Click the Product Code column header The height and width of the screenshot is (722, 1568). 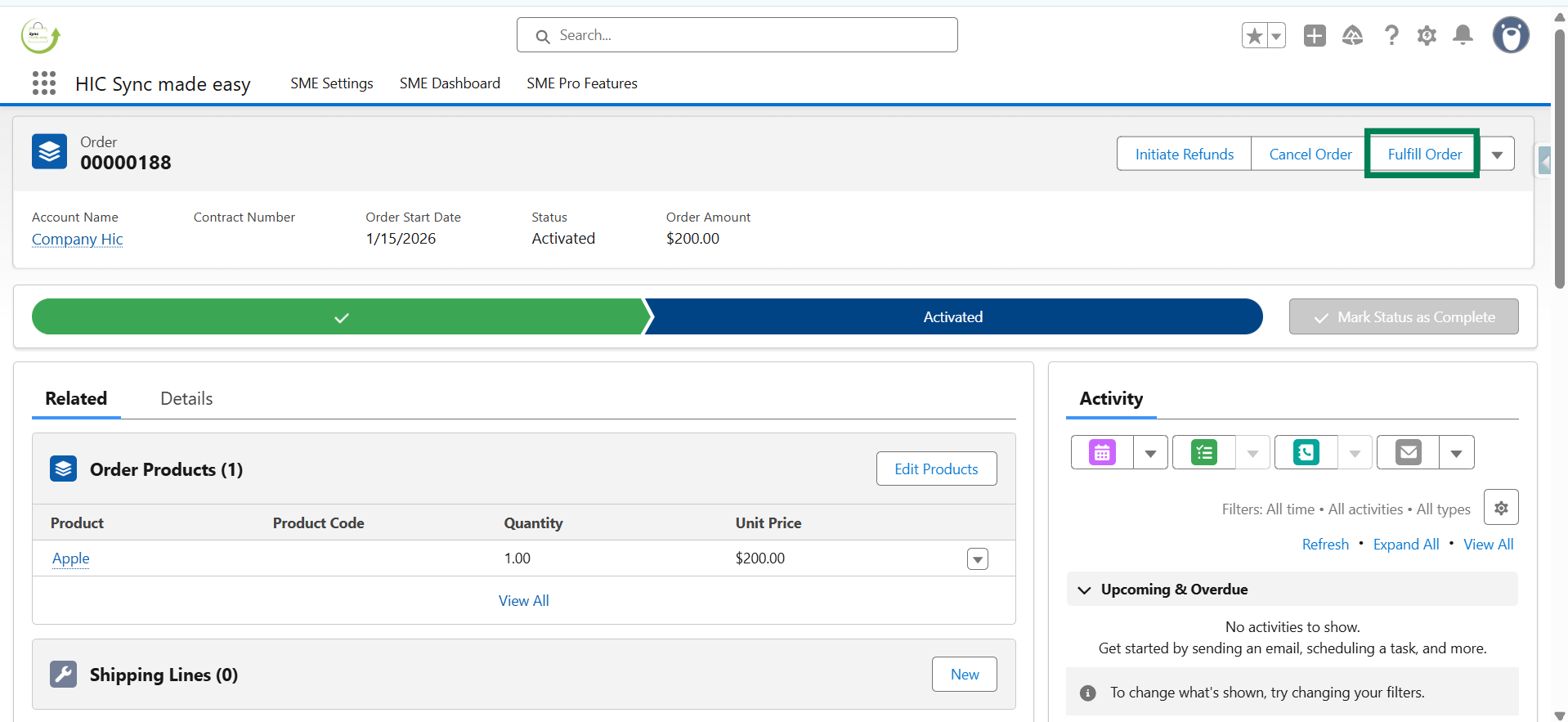319,523
